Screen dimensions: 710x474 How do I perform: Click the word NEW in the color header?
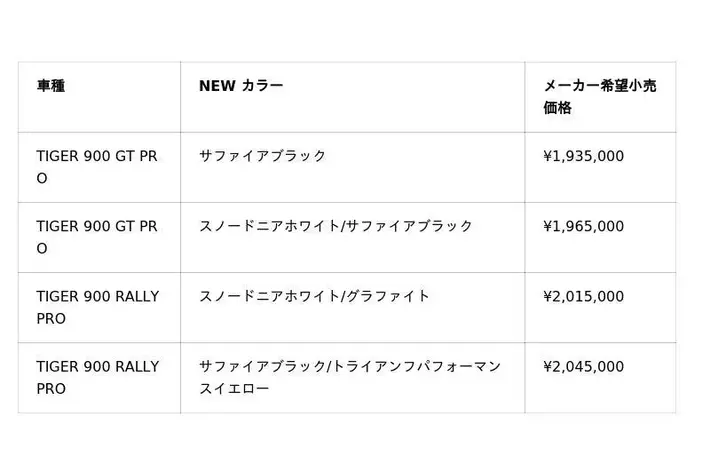click(x=216, y=86)
